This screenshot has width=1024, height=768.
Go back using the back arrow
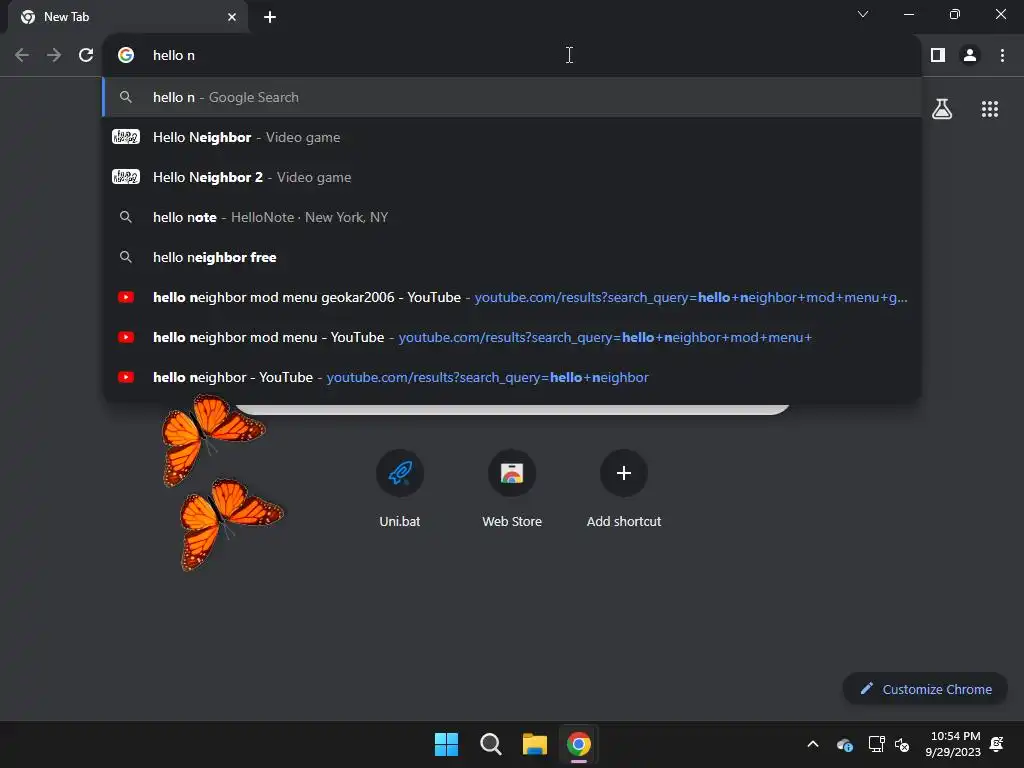tap(22, 56)
